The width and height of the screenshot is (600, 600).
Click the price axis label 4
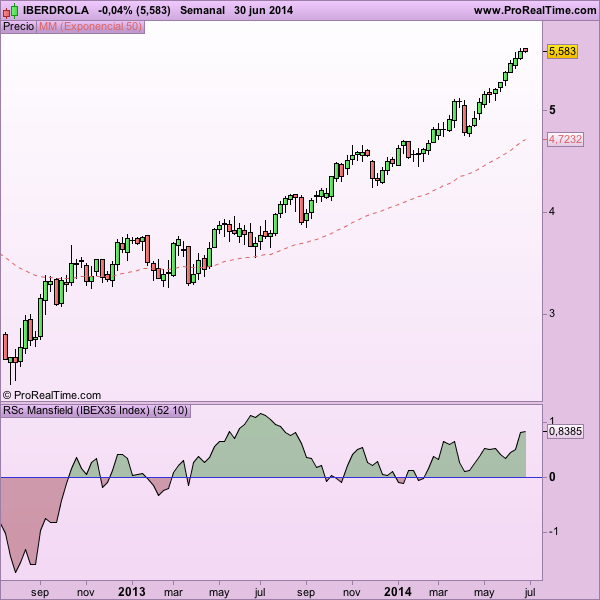click(552, 211)
